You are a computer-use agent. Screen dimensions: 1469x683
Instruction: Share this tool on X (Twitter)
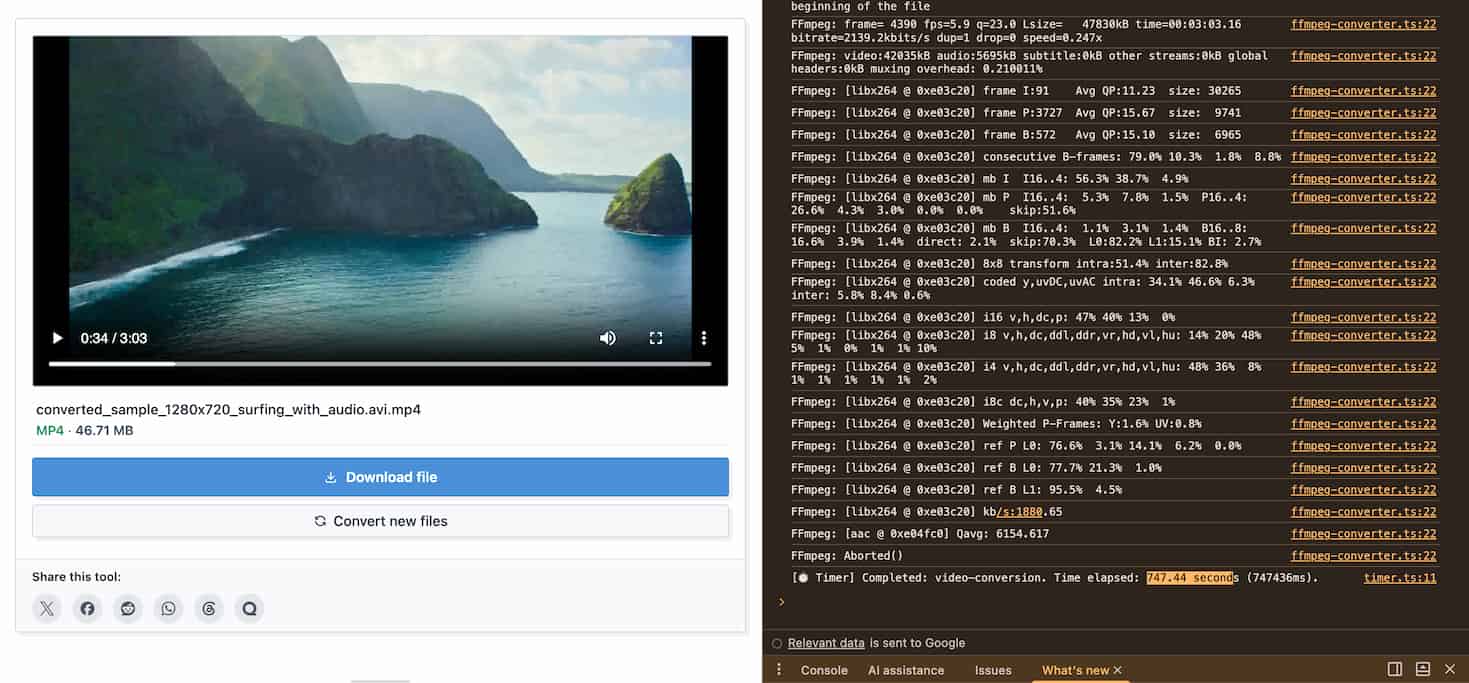click(x=47, y=608)
